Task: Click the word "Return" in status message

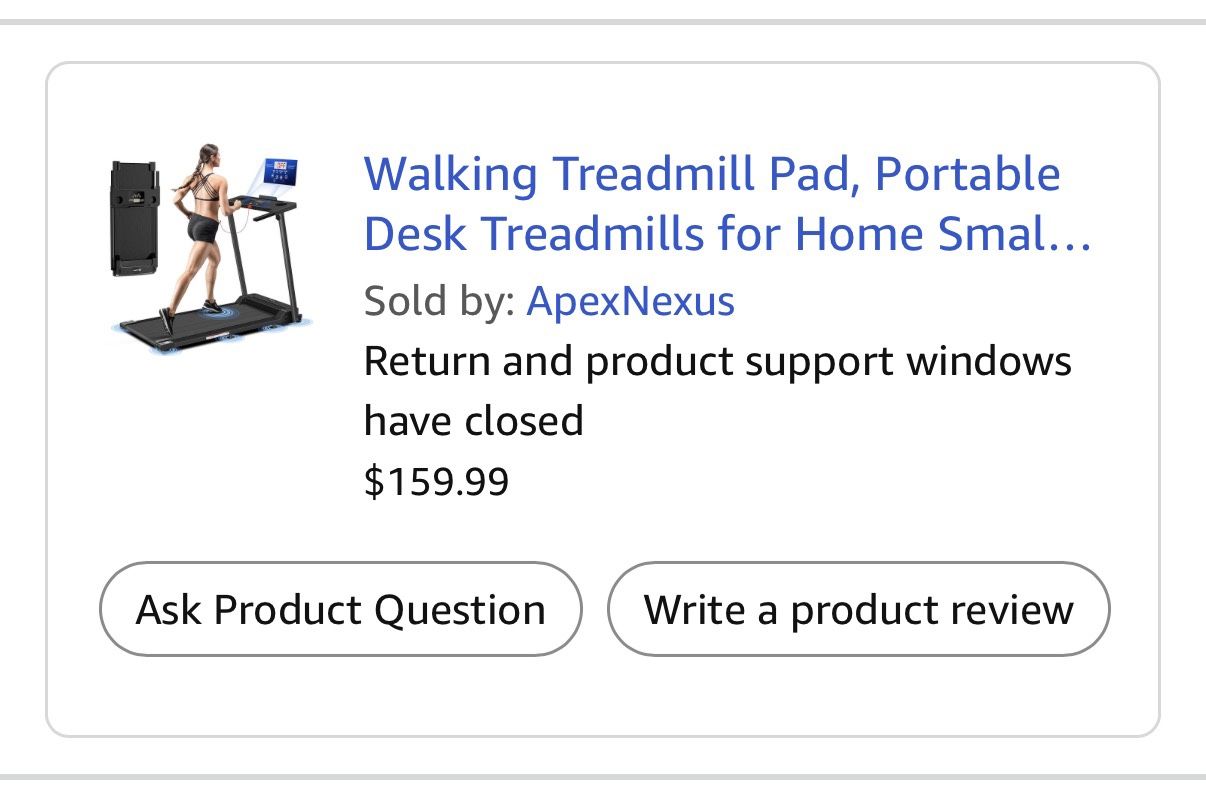Action: (x=427, y=361)
